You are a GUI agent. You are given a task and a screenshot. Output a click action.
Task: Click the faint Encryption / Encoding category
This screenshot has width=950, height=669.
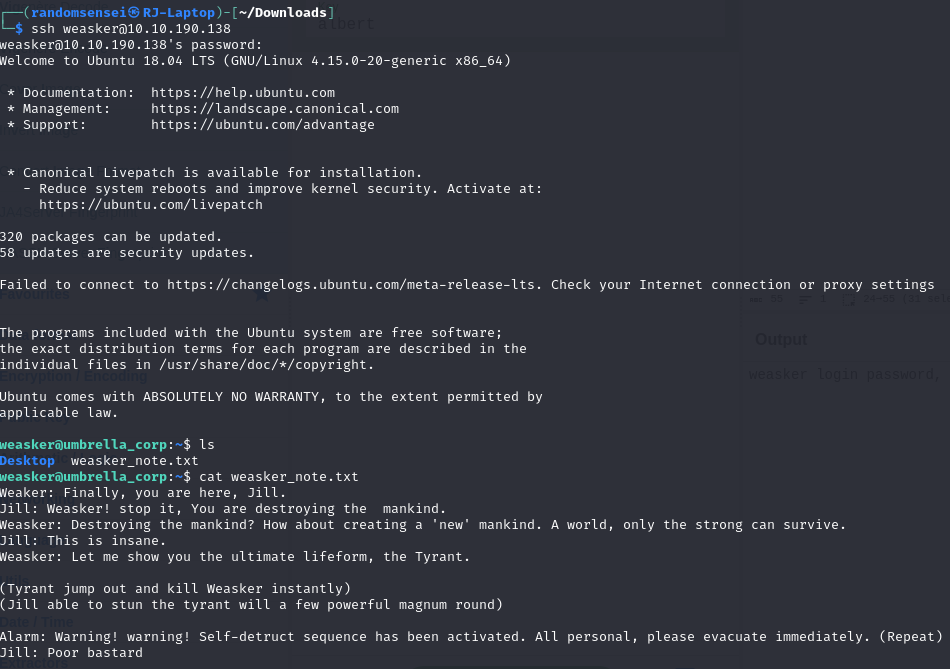pos(73,376)
